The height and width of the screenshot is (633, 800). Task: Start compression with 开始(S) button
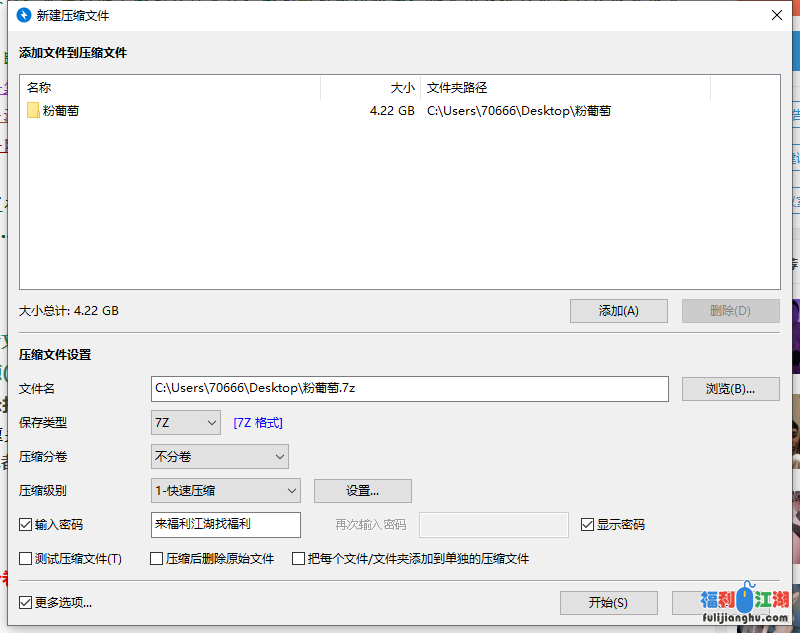coord(608,603)
